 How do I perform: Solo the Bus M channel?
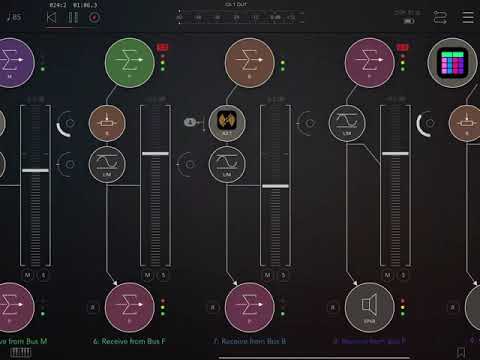(x=43, y=275)
